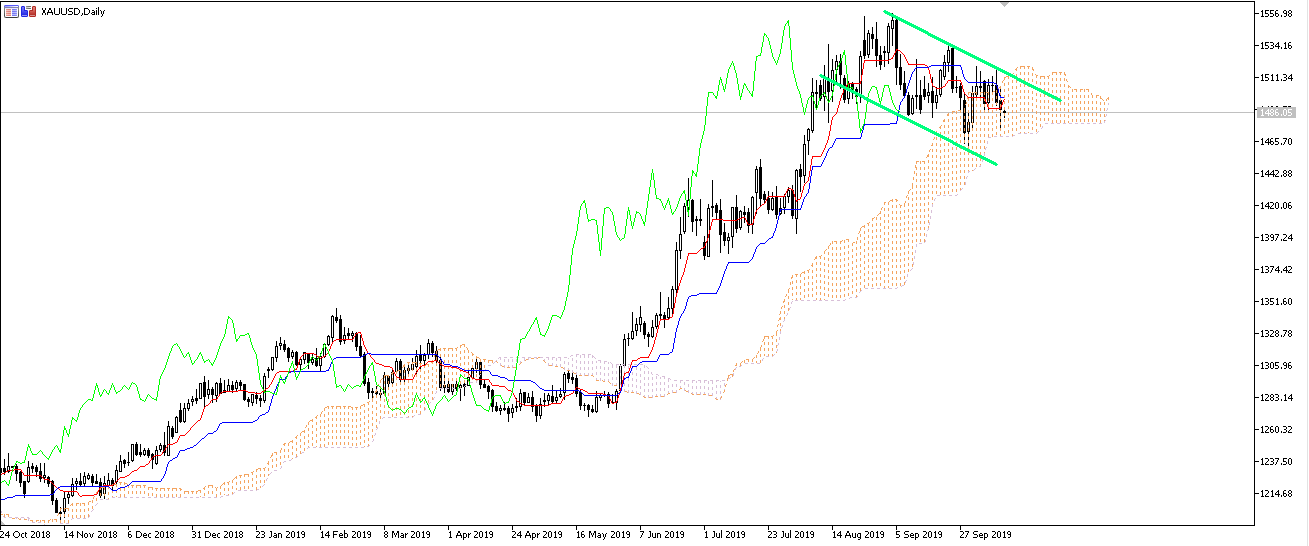Click the 27 Sep 2019 date label
Screen dimensions: 1309x546
pos(985,535)
